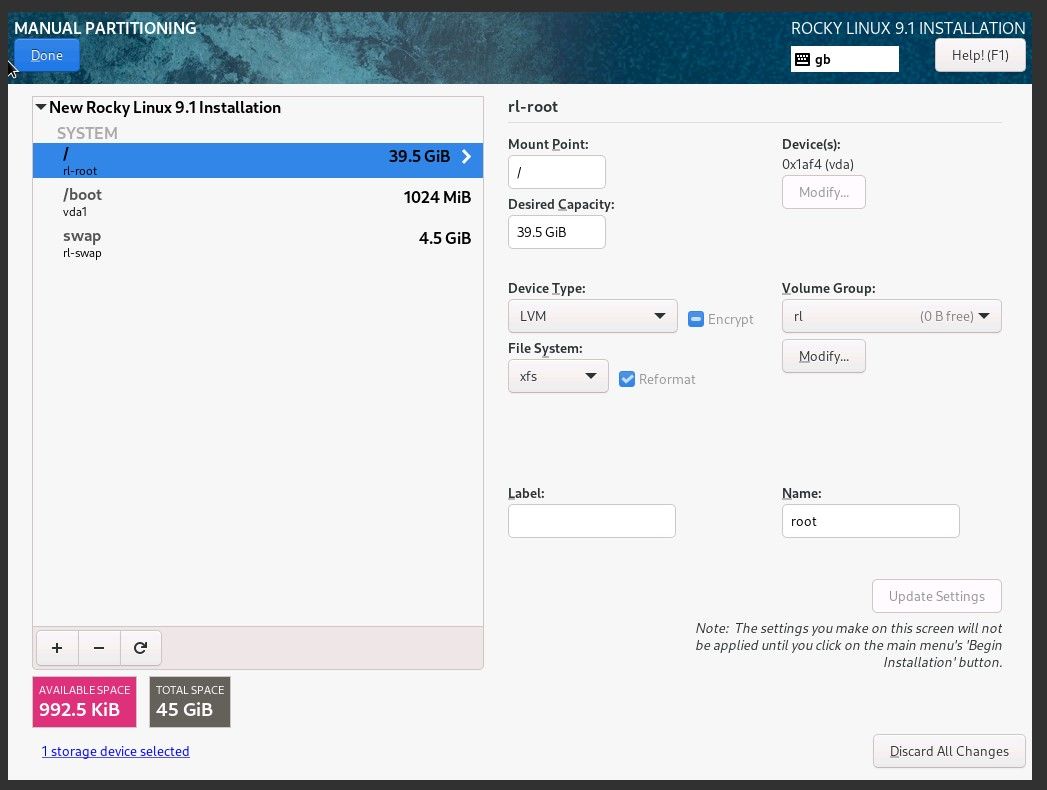Image resolution: width=1047 pixels, height=790 pixels.
Task: Remove selected mount point with minus button
Action: coord(99,648)
